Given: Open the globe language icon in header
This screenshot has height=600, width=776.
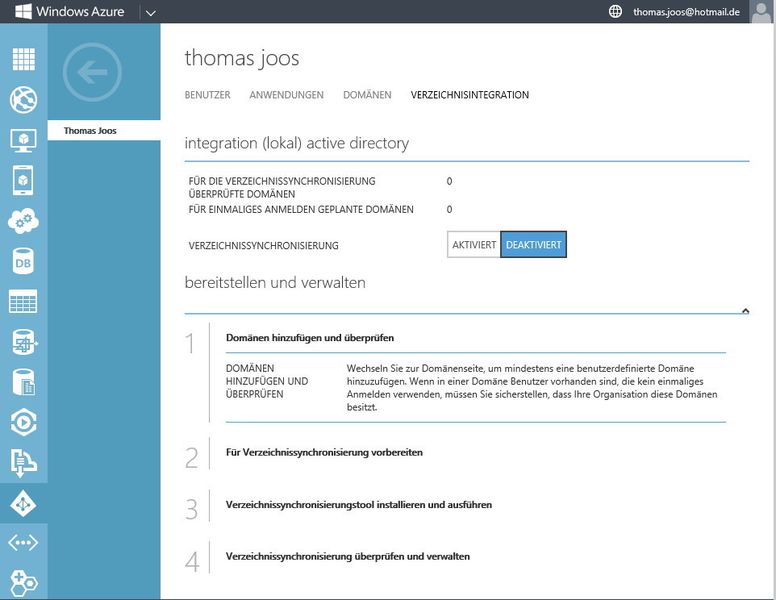Looking at the screenshot, I should point(615,11).
